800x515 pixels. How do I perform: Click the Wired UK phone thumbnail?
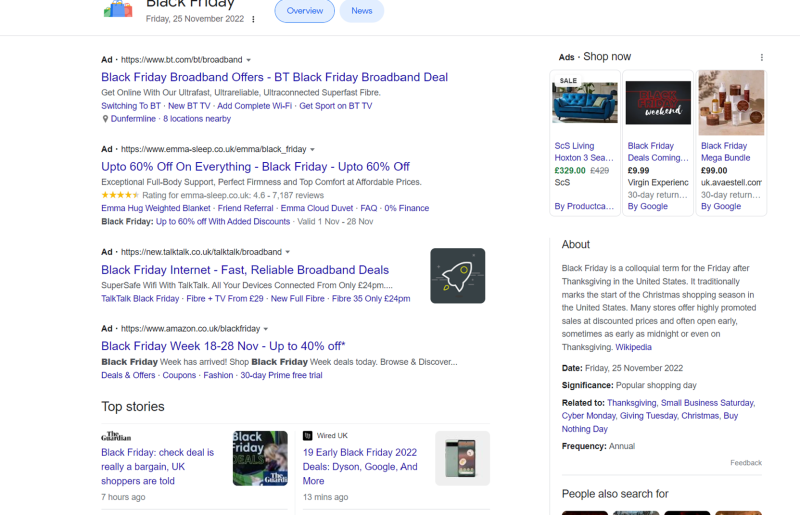pyautogui.click(x=462, y=458)
